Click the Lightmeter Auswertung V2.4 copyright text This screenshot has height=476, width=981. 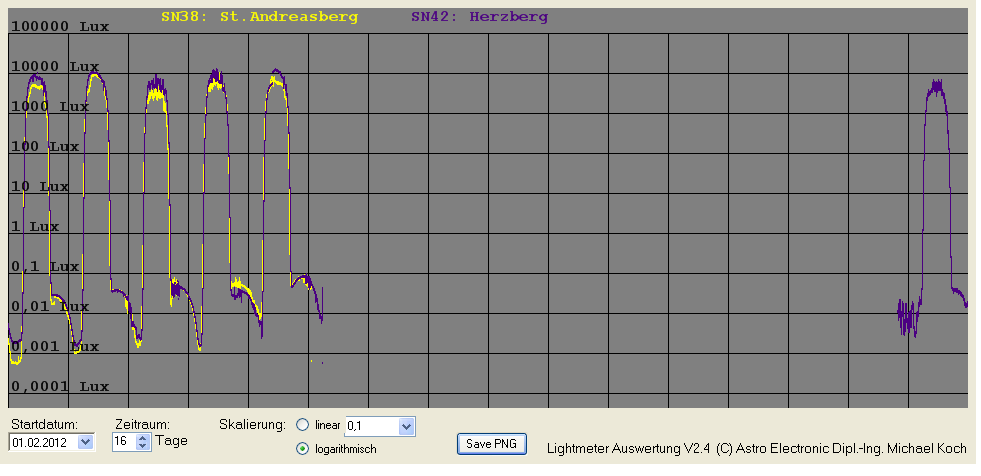[x=756, y=448]
